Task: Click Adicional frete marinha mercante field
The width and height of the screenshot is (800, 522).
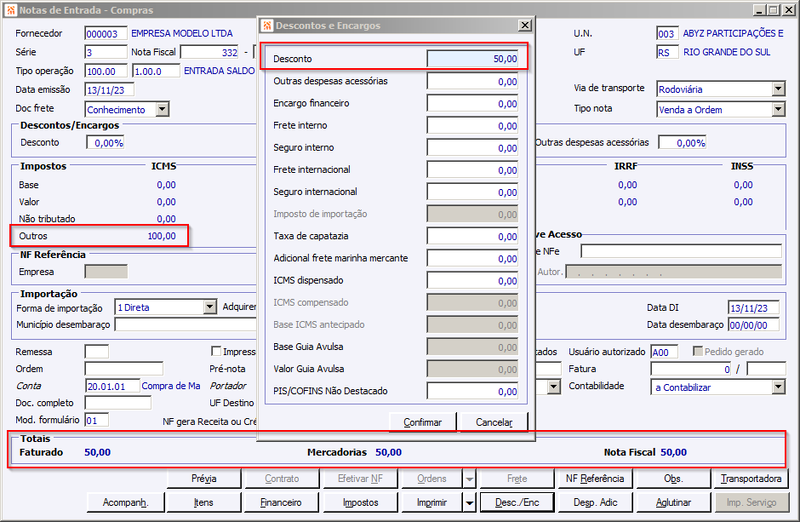Action: coord(472,258)
